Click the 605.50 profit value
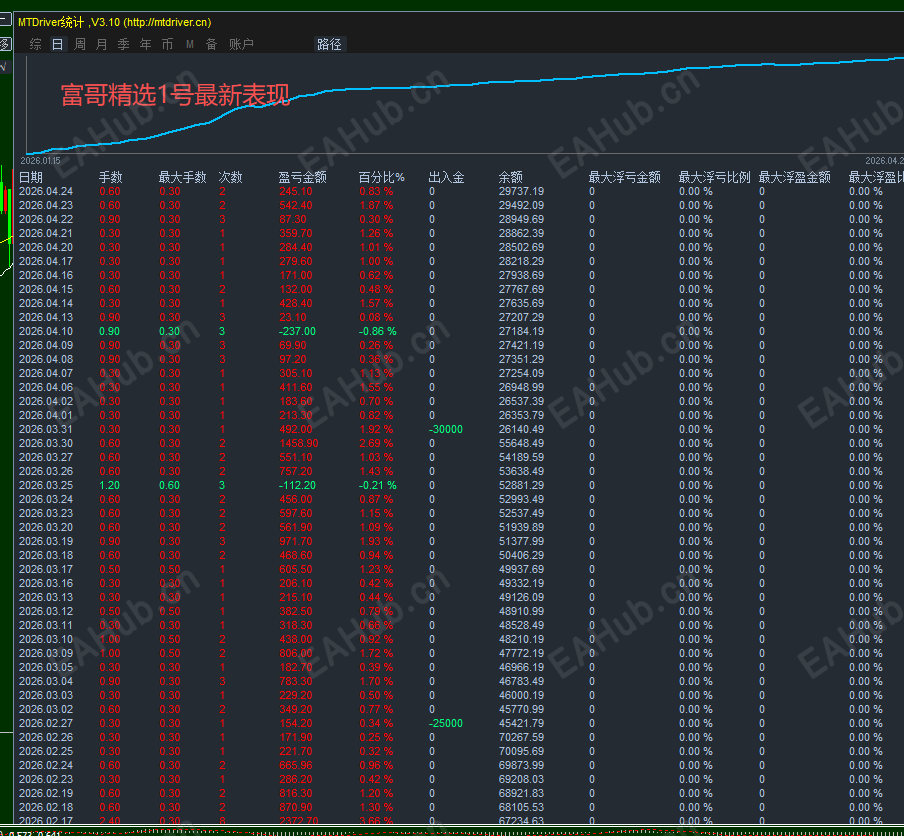 pyautogui.click(x=296, y=570)
